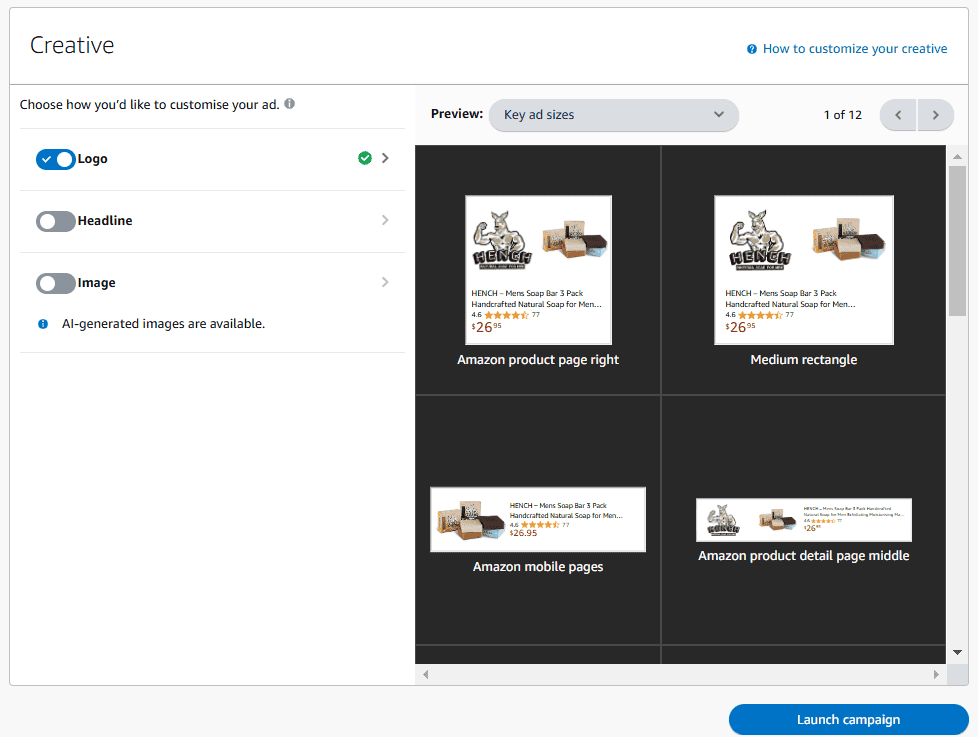This screenshot has height=737, width=978.
Task: Click the left arrow on the horizontal scrollbar
Action: click(x=425, y=674)
